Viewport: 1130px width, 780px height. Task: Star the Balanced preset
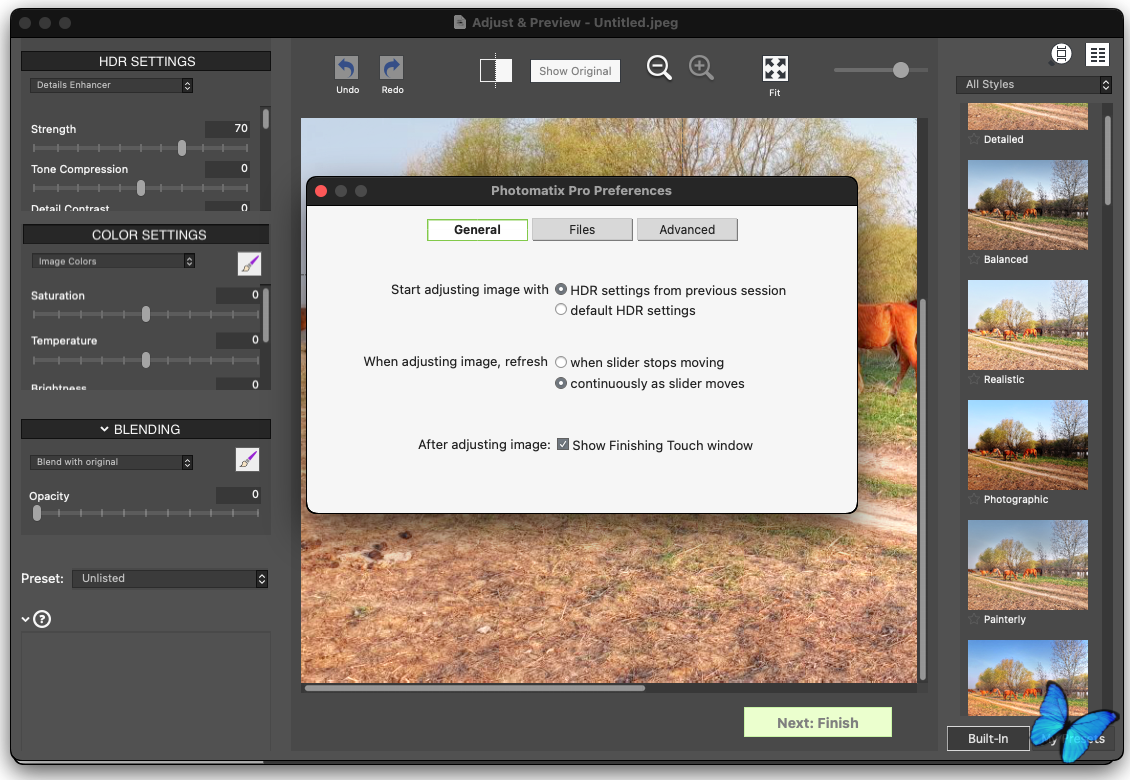click(x=974, y=259)
